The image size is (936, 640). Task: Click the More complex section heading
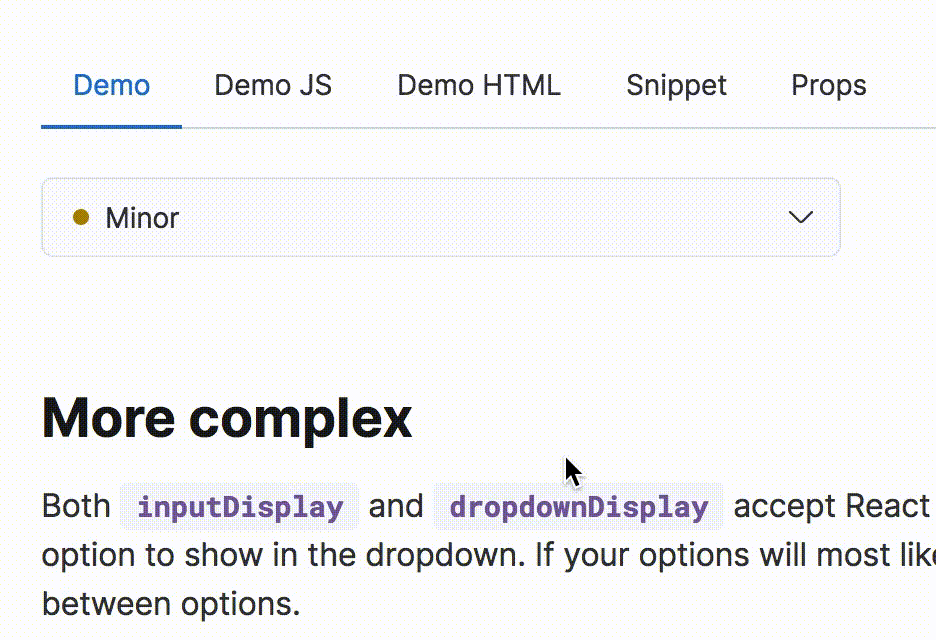pyautogui.click(x=226, y=418)
